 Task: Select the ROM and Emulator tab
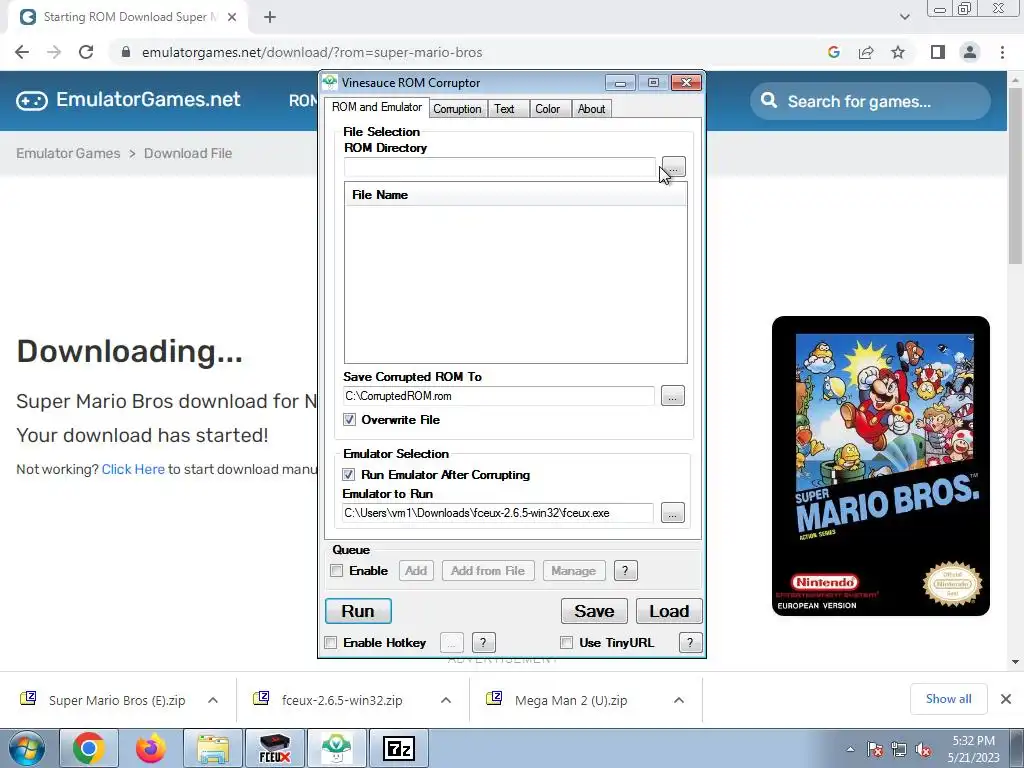click(377, 107)
